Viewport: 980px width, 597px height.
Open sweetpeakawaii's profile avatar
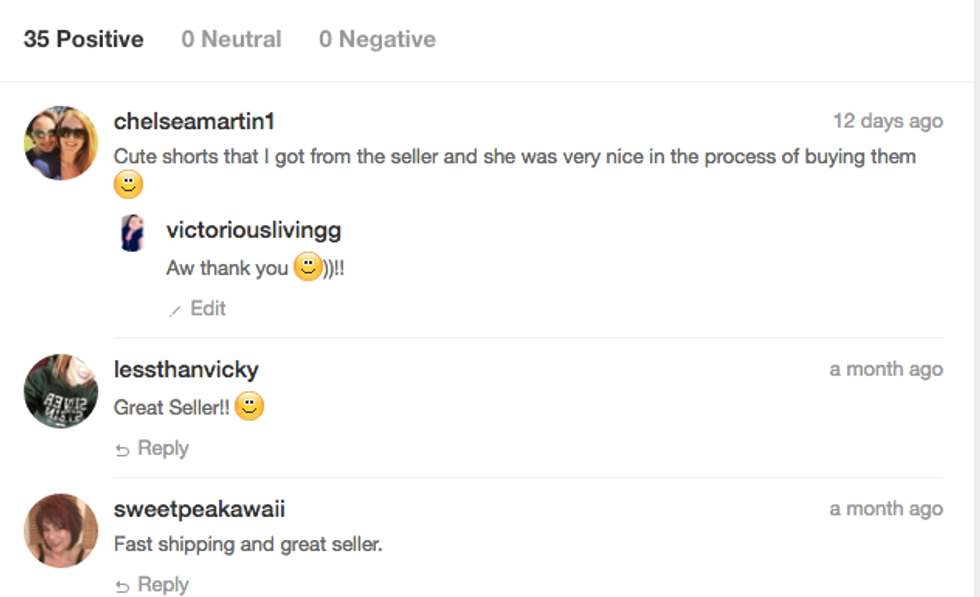pyautogui.click(x=61, y=530)
